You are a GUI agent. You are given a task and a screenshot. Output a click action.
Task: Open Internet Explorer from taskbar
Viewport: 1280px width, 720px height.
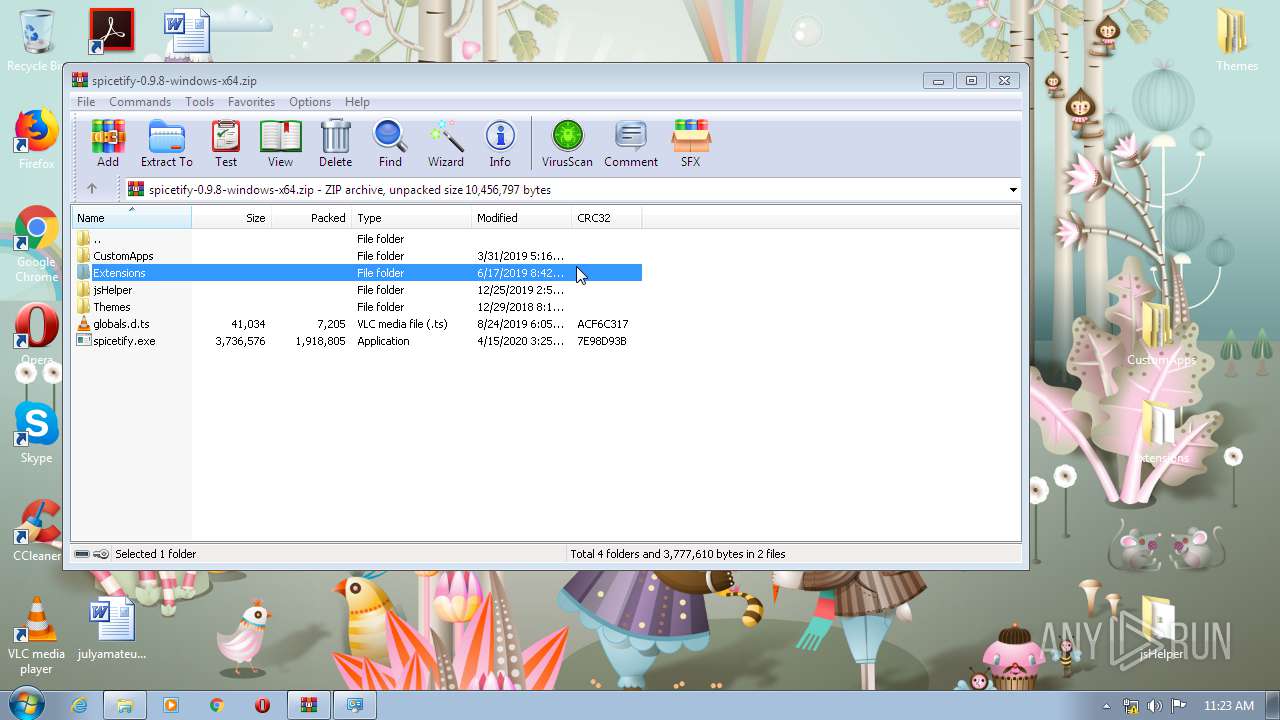(x=79, y=705)
